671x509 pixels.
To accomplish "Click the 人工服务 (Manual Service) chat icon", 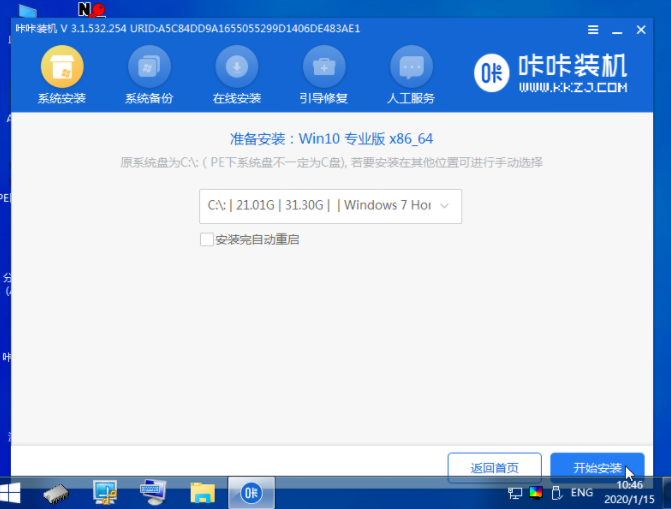I will tap(411, 68).
